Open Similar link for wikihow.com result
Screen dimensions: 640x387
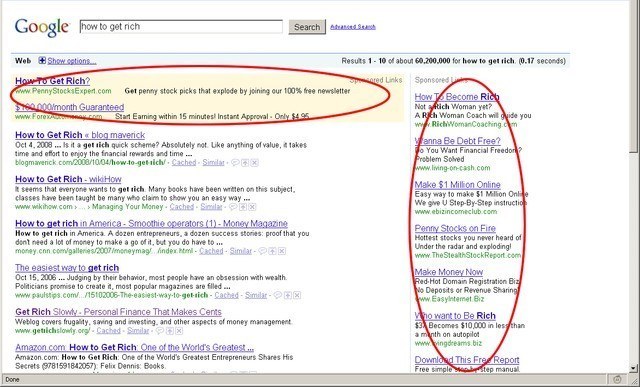pos(211,207)
